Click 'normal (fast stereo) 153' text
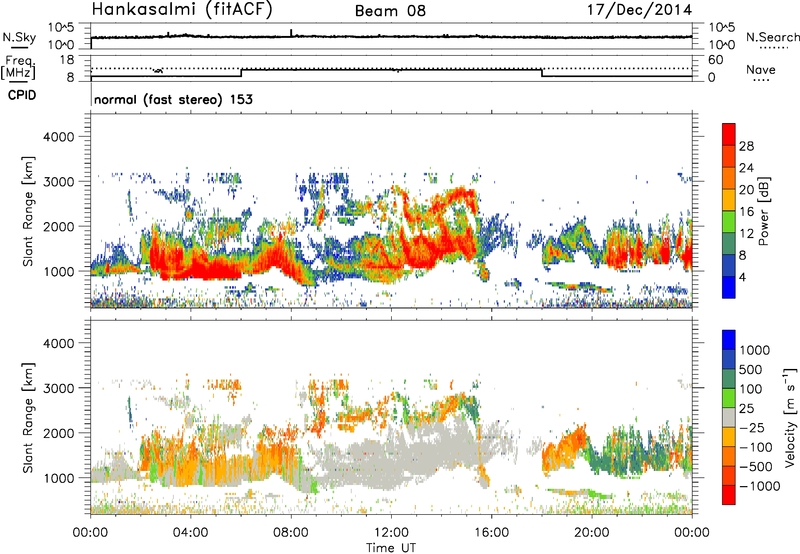Viewport: 800px width, 554px height. 173,99
